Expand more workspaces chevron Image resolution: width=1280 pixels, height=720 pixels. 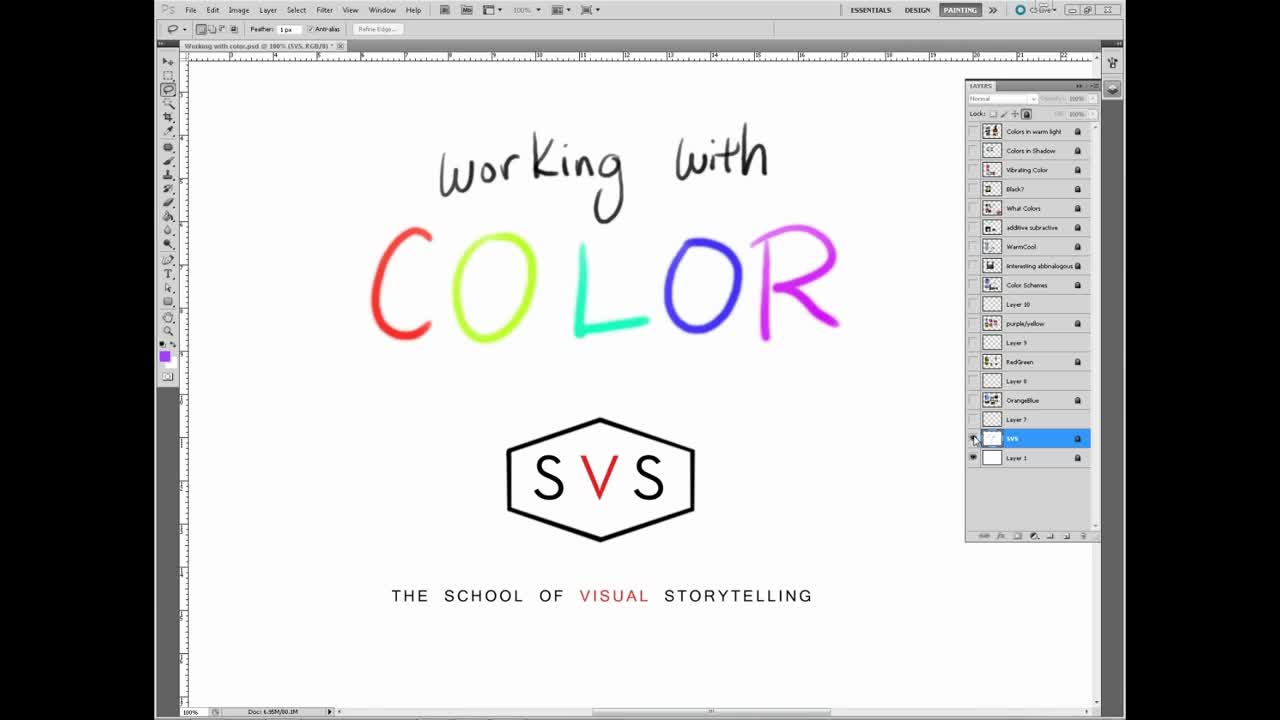pyautogui.click(x=992, y=10)
